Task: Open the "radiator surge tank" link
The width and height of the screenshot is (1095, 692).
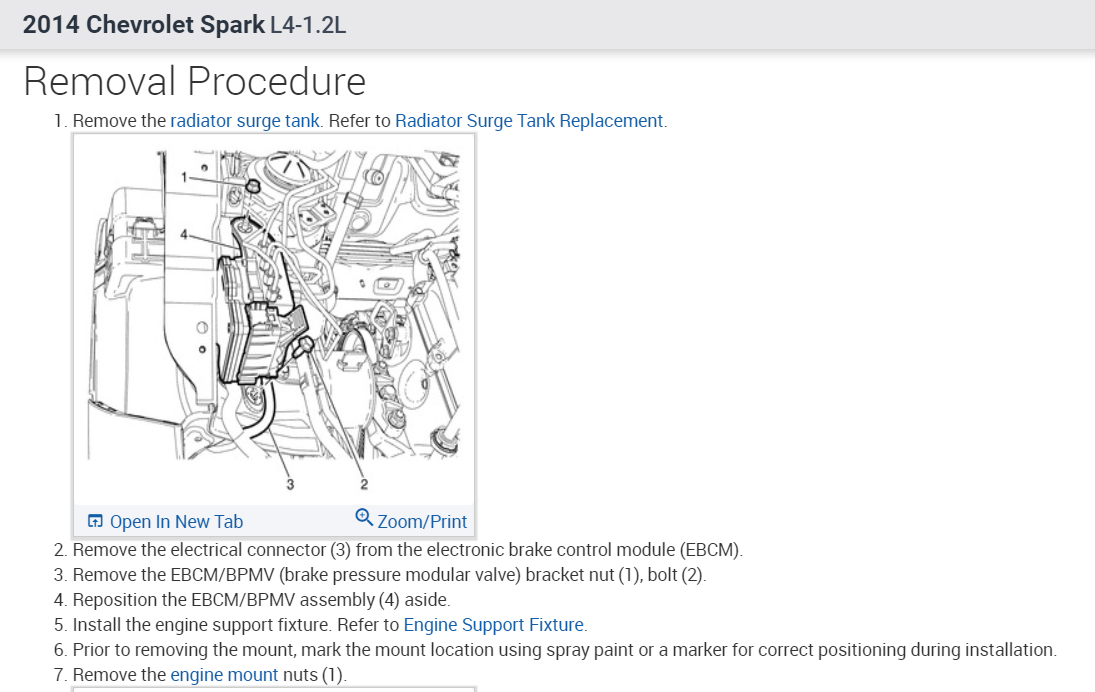Action: pyautogui.click(x=245, y=121)
